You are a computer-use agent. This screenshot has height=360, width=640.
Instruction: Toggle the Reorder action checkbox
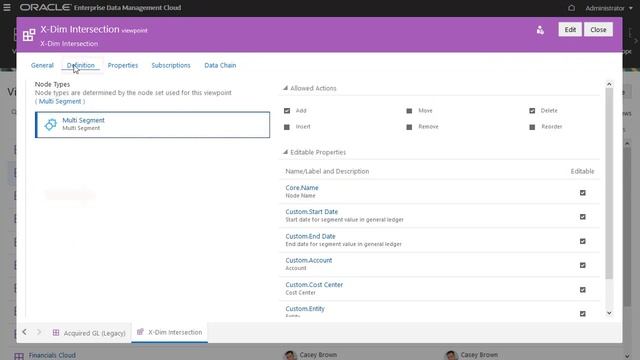(532, 127)
